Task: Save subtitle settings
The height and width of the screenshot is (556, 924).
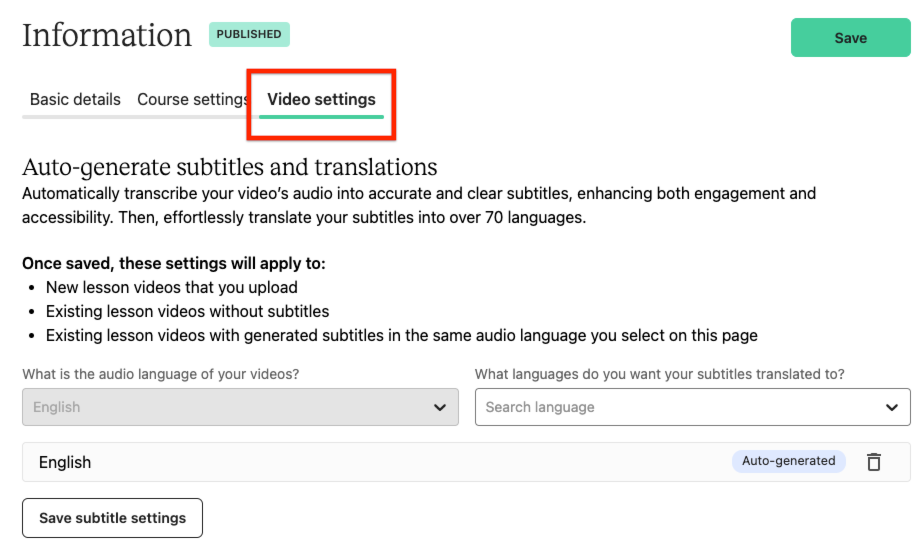Action: (x=113, y=518)
